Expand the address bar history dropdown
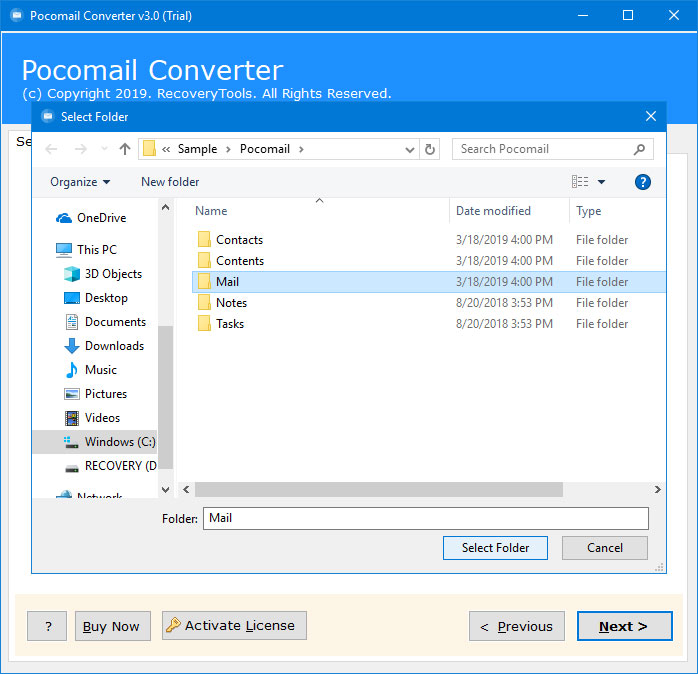 410,150
